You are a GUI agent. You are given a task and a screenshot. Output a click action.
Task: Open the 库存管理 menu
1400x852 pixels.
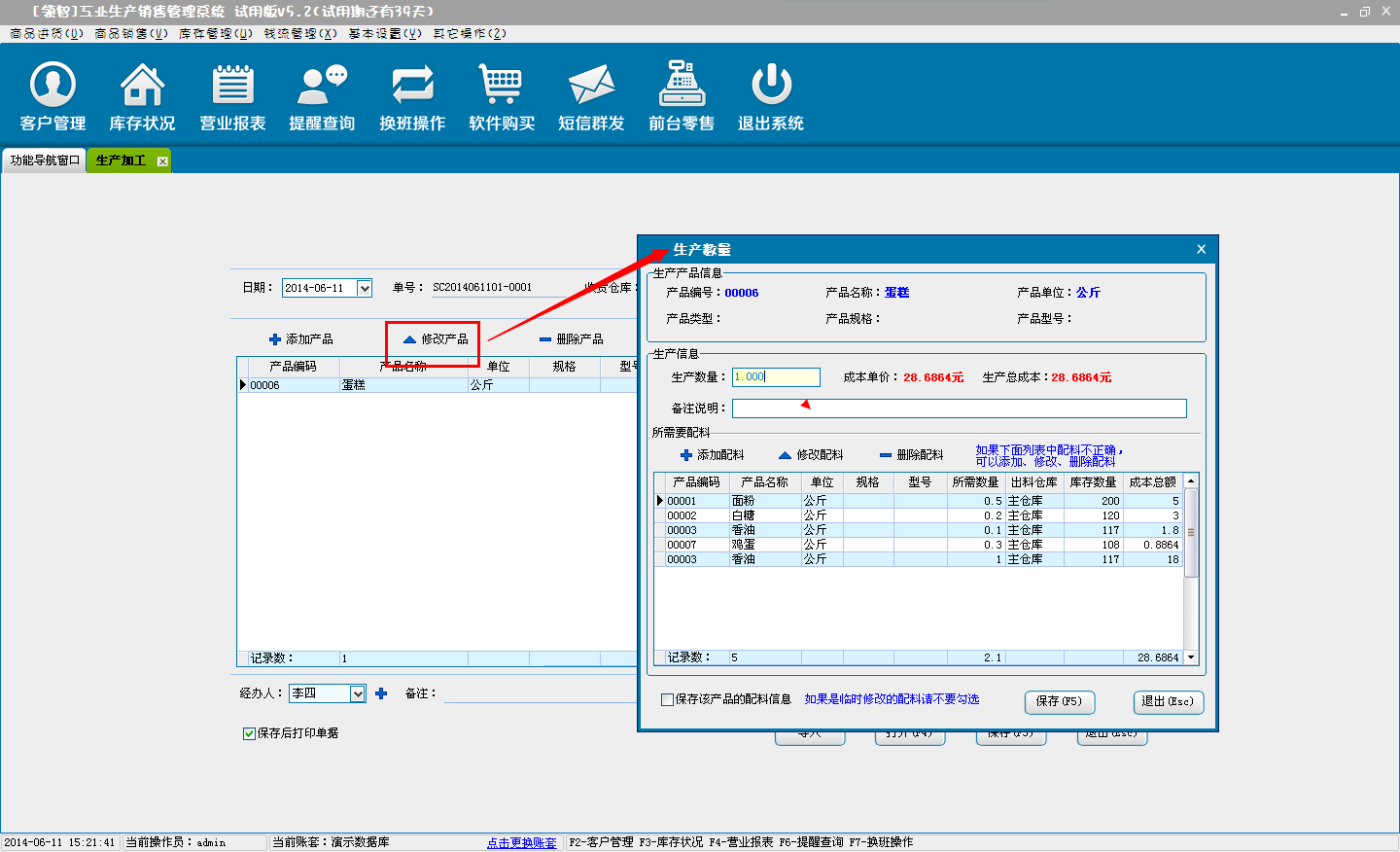point(215,33)
